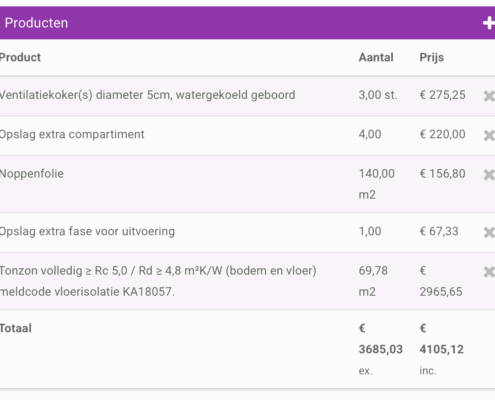Open the Opslag extra compartiment product

tap(72, 134)
